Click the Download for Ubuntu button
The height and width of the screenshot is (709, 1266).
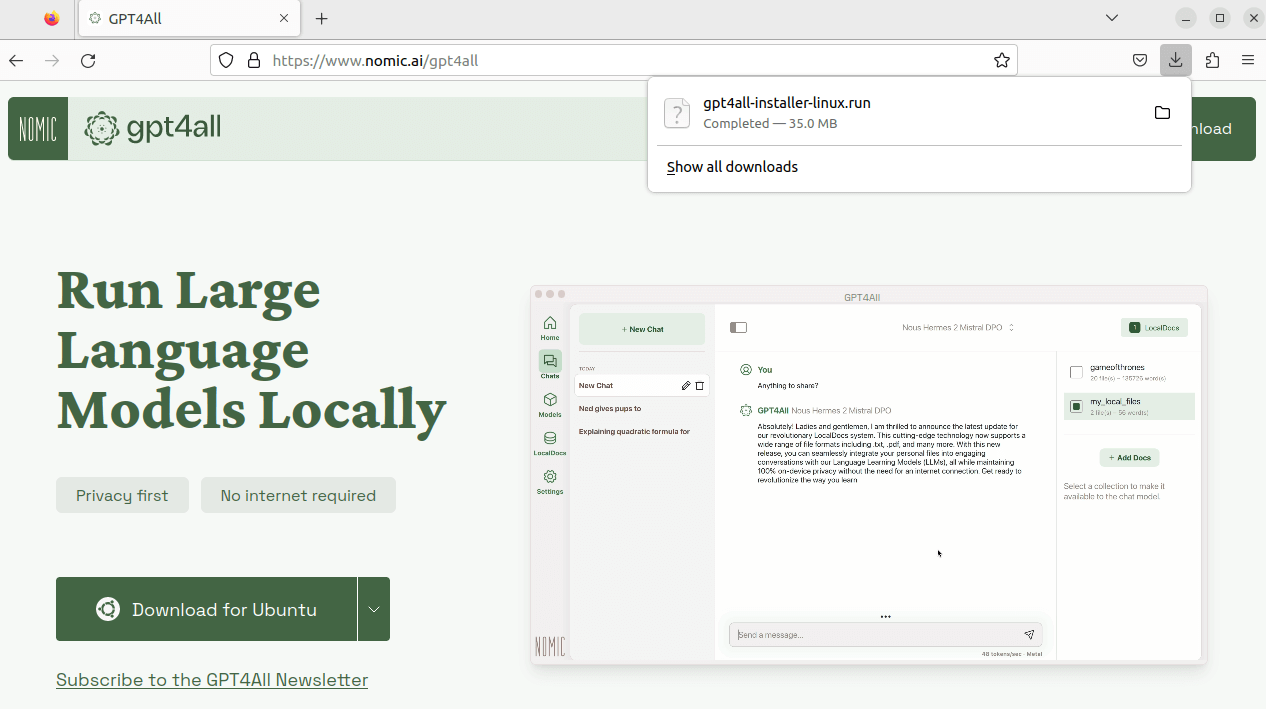pyautogui.click(x=206, y=609)
